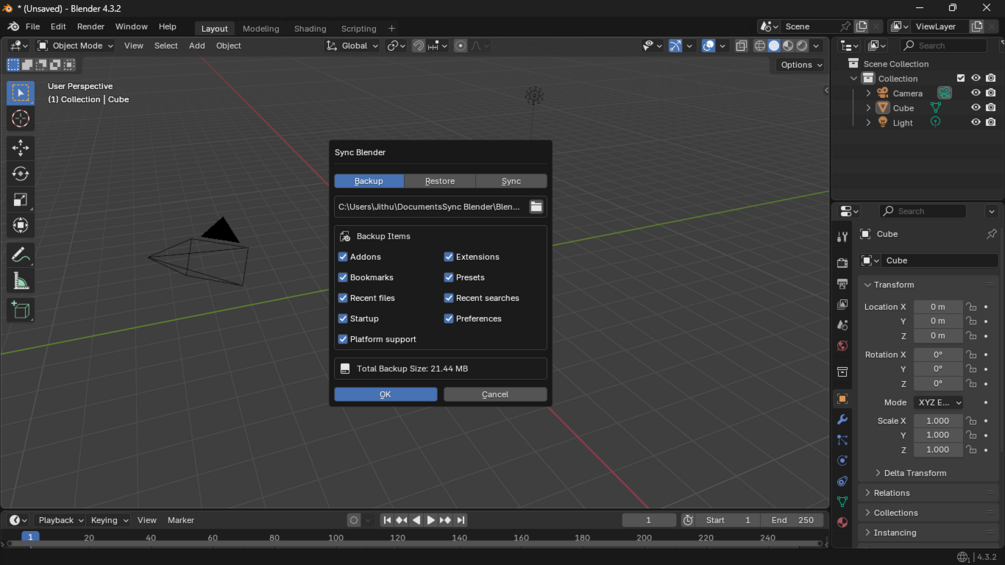Open the Object Data properties tab

pyautogui.click(x=842, y=502)
